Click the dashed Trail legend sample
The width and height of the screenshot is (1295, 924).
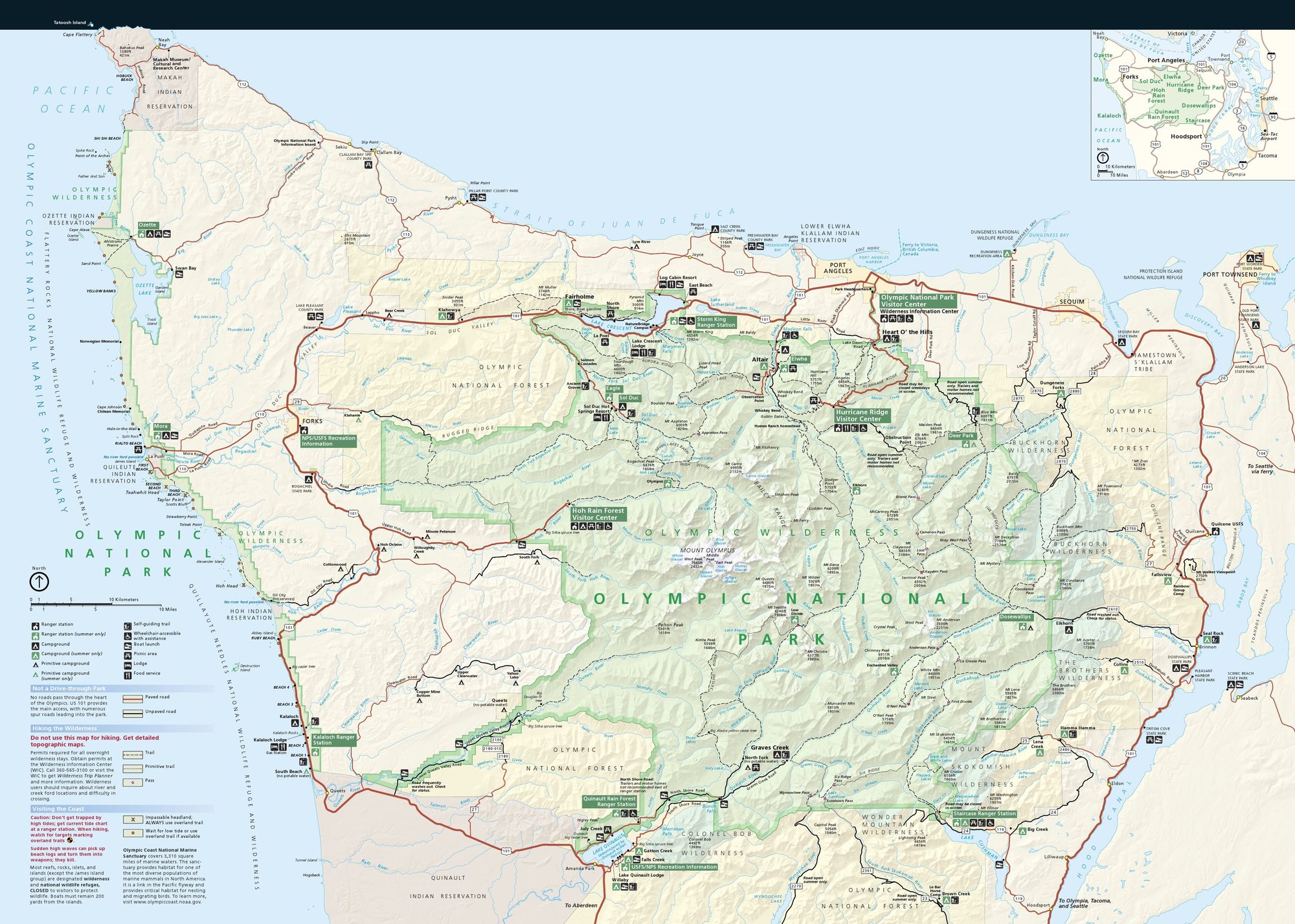tap(133, 755)
